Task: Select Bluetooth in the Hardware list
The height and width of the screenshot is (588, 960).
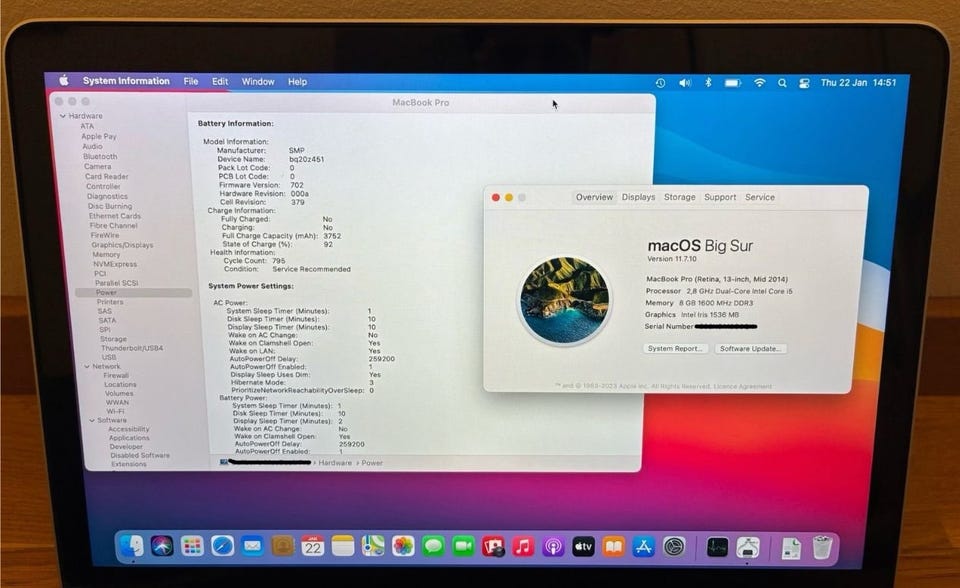Action: (x=100, y=156)
